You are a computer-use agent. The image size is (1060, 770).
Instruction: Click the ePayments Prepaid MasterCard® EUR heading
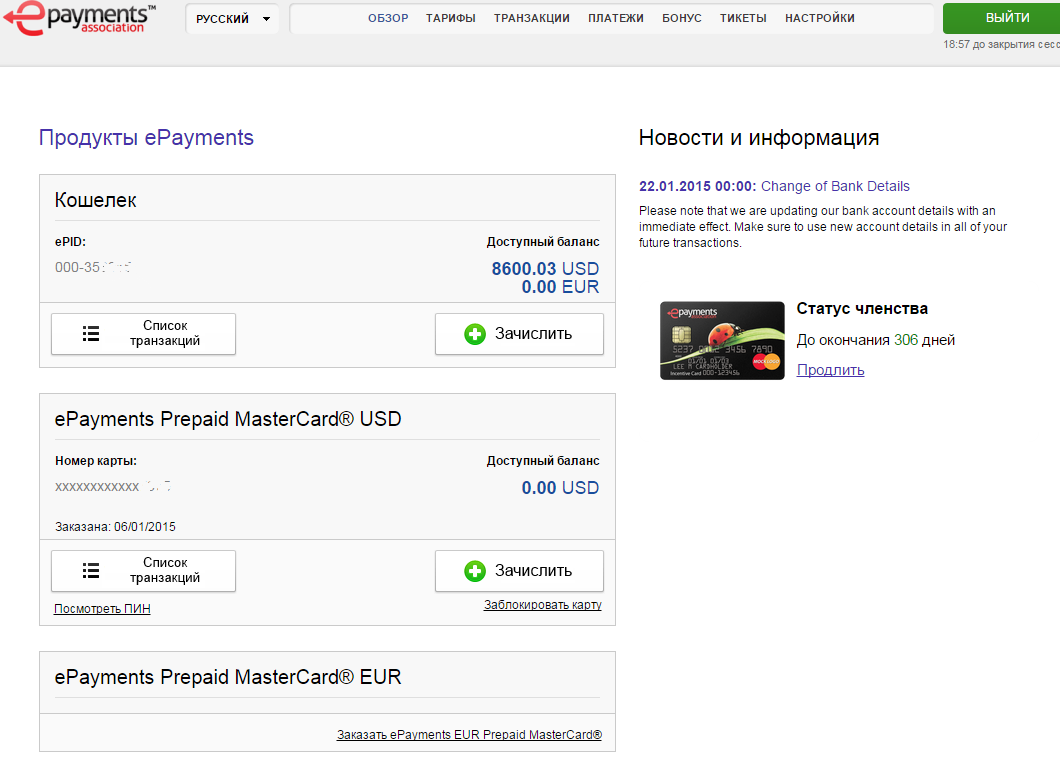228,677
